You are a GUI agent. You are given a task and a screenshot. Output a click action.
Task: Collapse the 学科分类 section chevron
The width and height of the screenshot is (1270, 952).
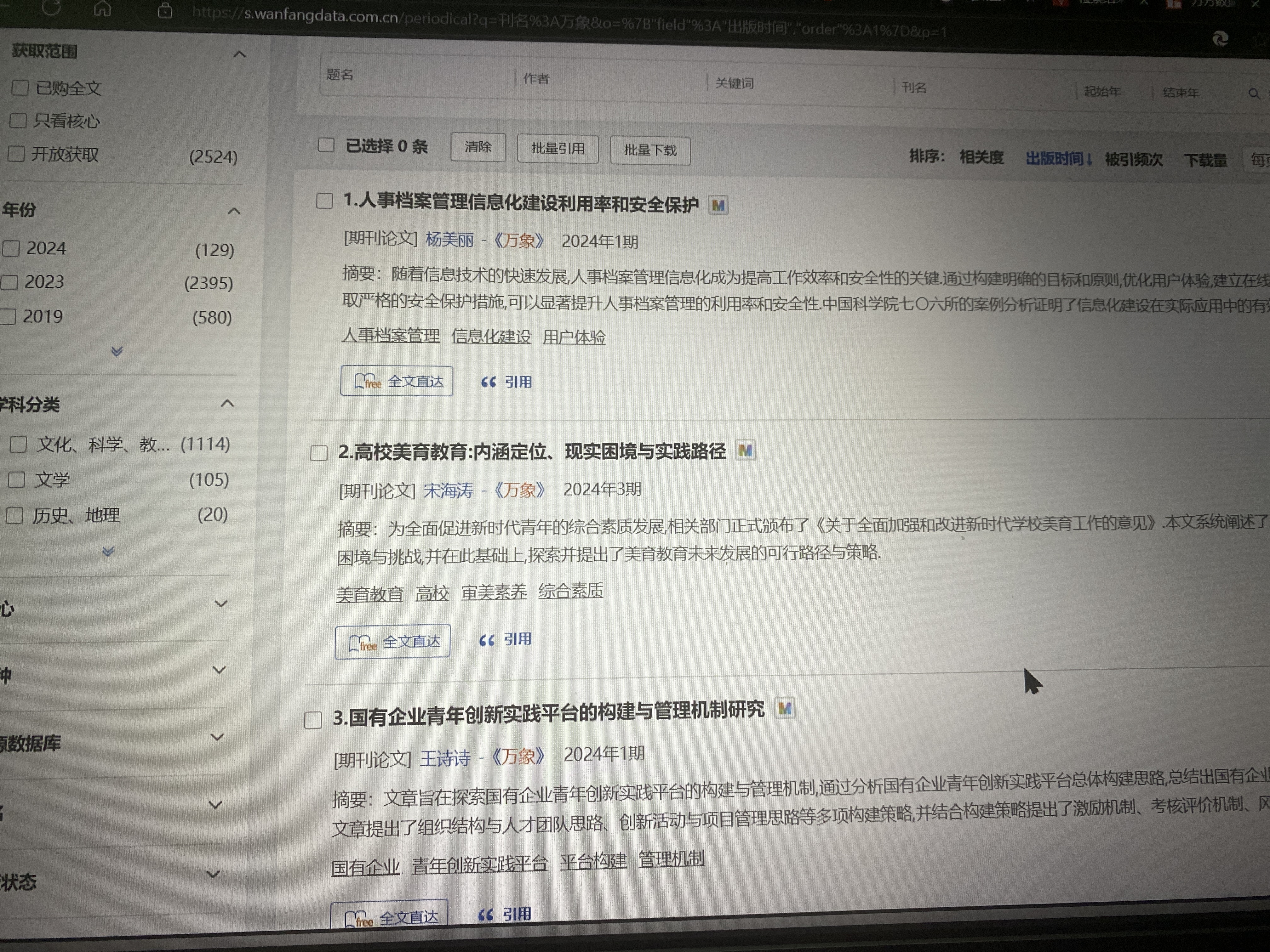227,403
